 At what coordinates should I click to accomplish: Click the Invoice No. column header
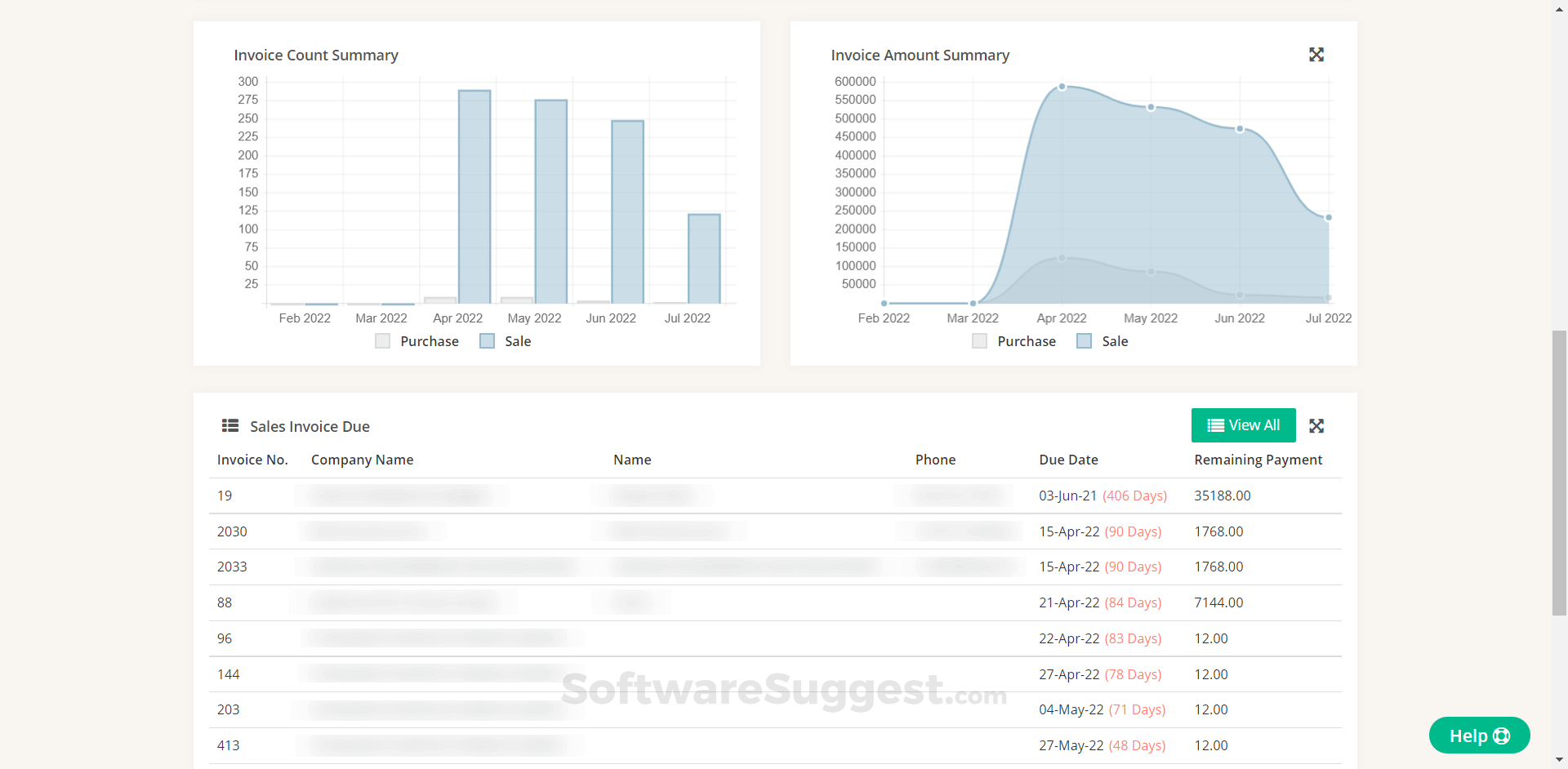252,460
